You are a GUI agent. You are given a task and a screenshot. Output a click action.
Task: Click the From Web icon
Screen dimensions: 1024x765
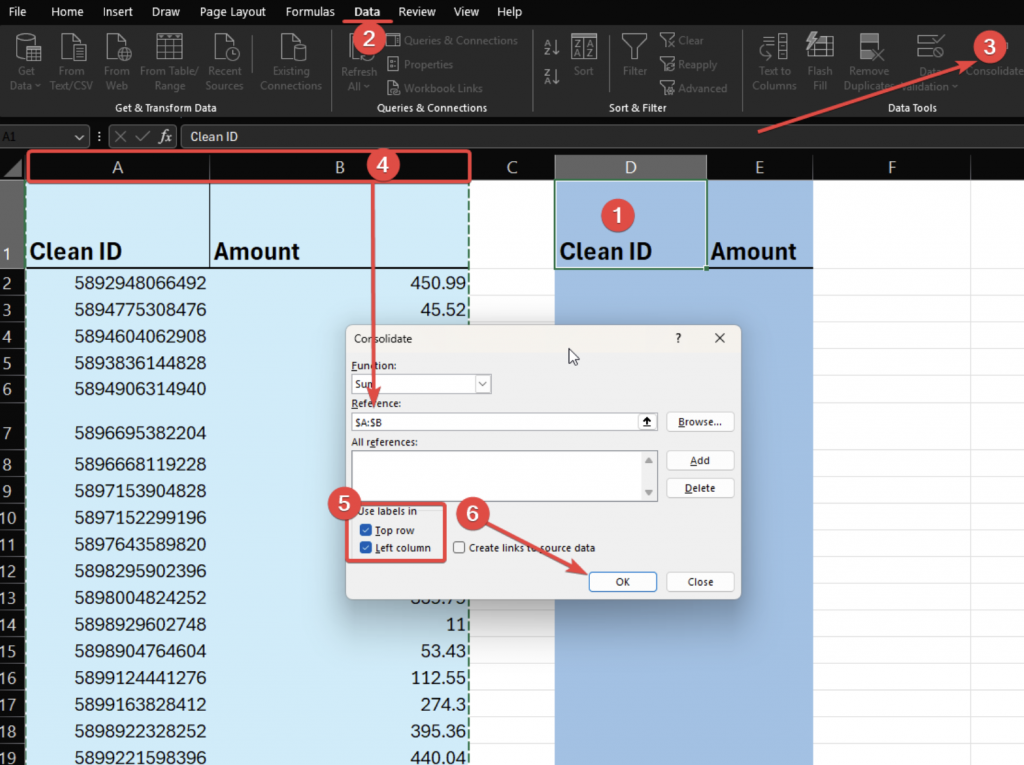pos(117,48)
